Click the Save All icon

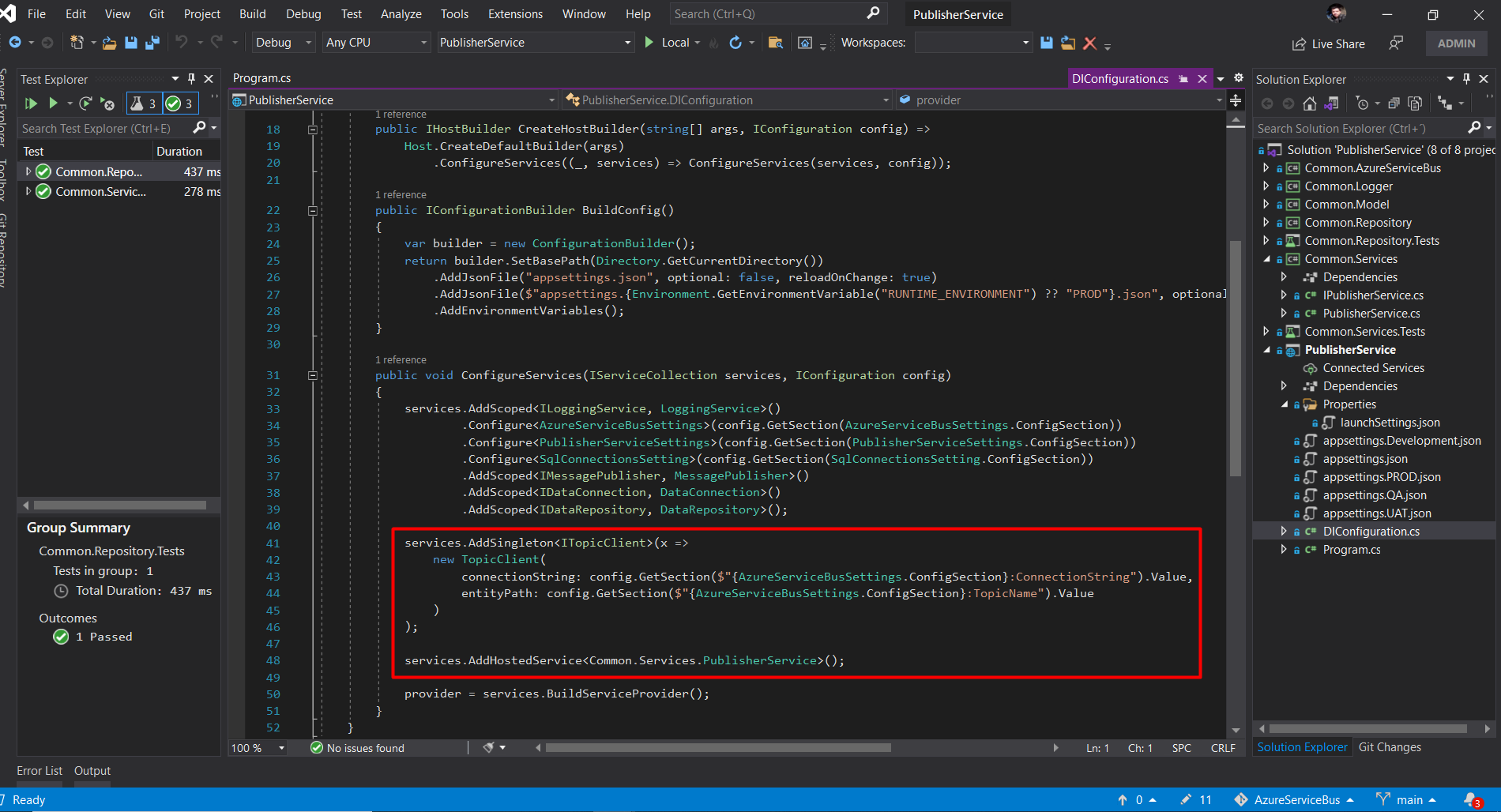(x=152, y=43)
